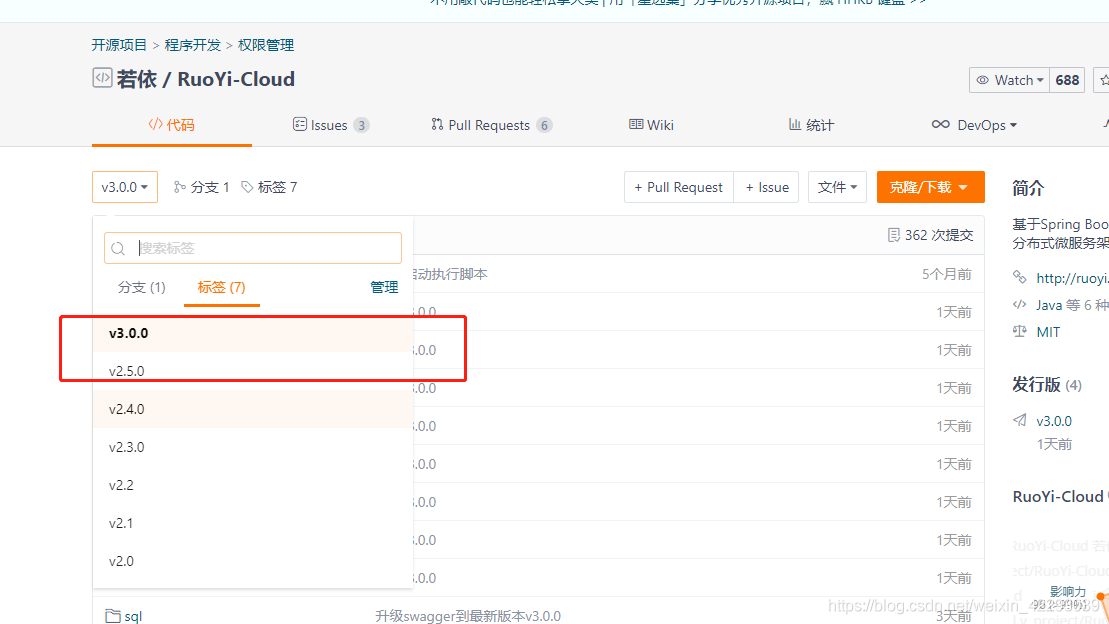Click the 管理 manage link
This screenshot has width=1109, height=624.
pos(384,287)
